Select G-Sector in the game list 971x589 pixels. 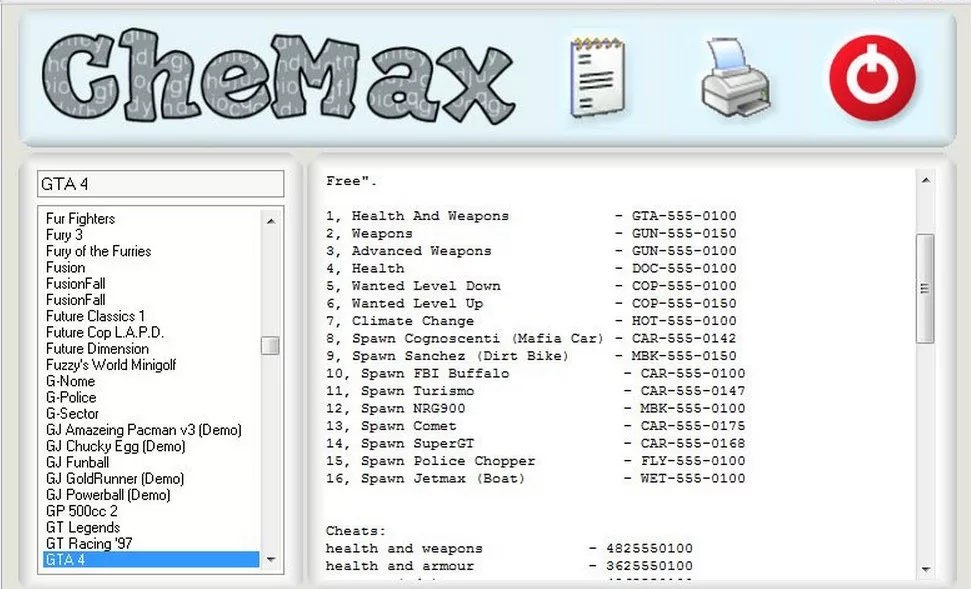(x=72, y=413)
